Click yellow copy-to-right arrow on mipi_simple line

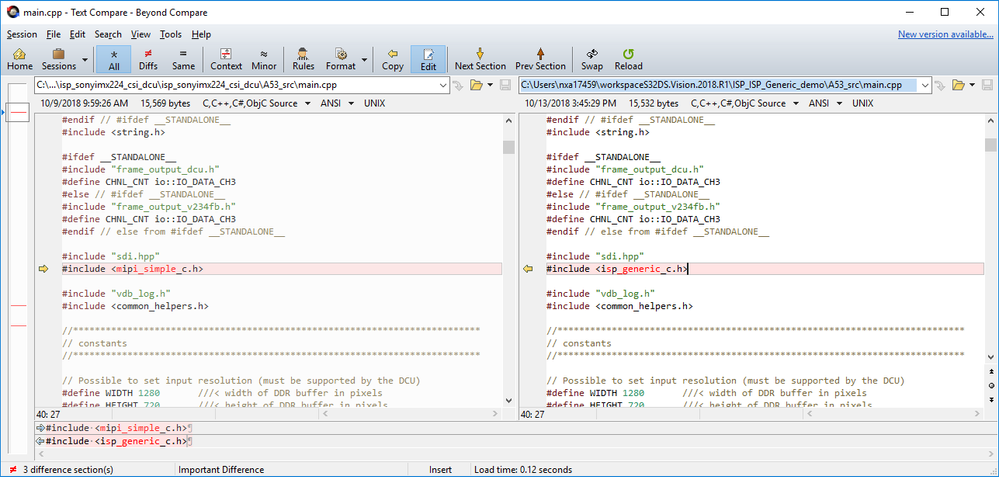coord(44,269)
